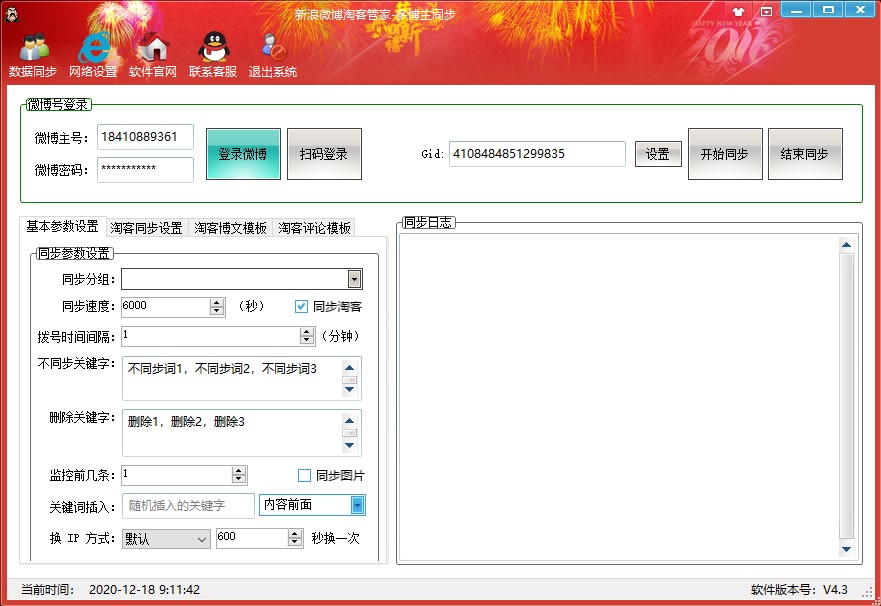Open the 软件官网 house icon
The image size is (881, 606).
coord(153,55)
